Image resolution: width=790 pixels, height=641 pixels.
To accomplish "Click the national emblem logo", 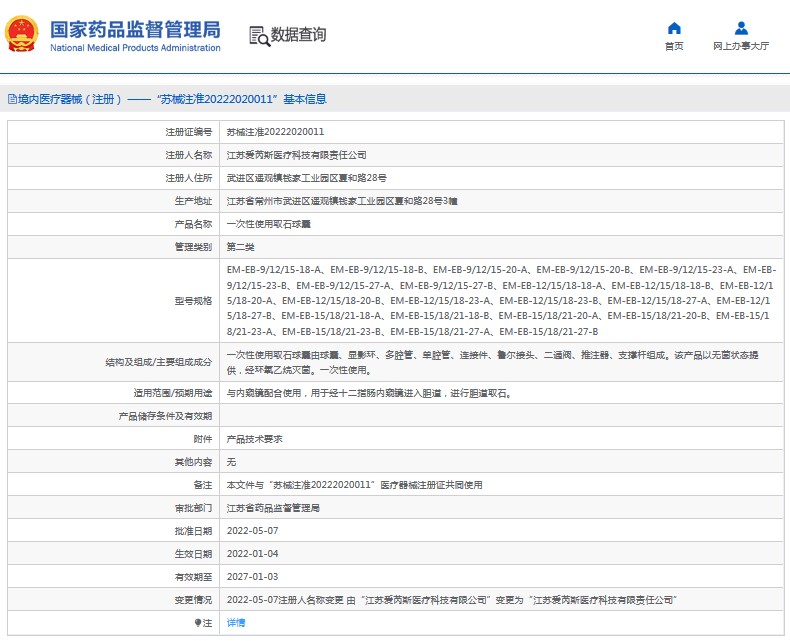I will (21, 34).
